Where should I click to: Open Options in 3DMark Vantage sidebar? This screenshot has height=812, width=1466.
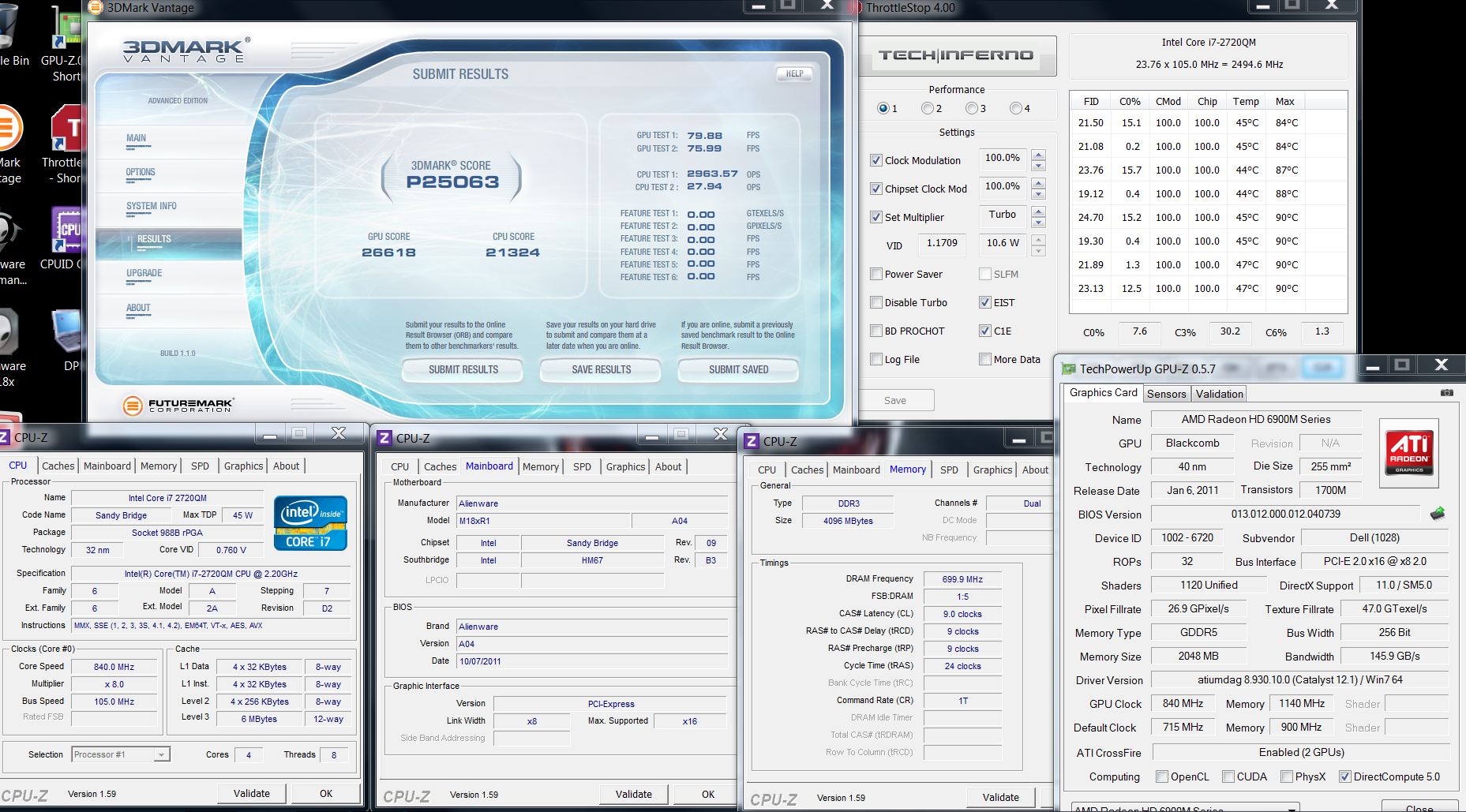(x=141, y=172)
